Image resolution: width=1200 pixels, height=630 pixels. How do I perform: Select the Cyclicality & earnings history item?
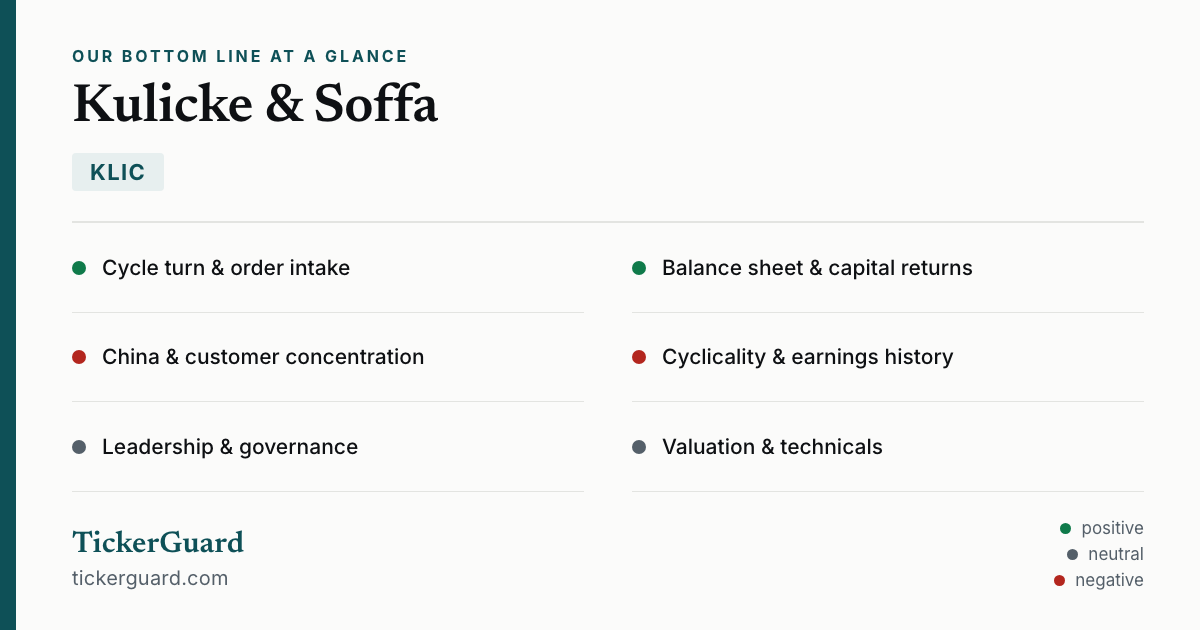point(888,357)
